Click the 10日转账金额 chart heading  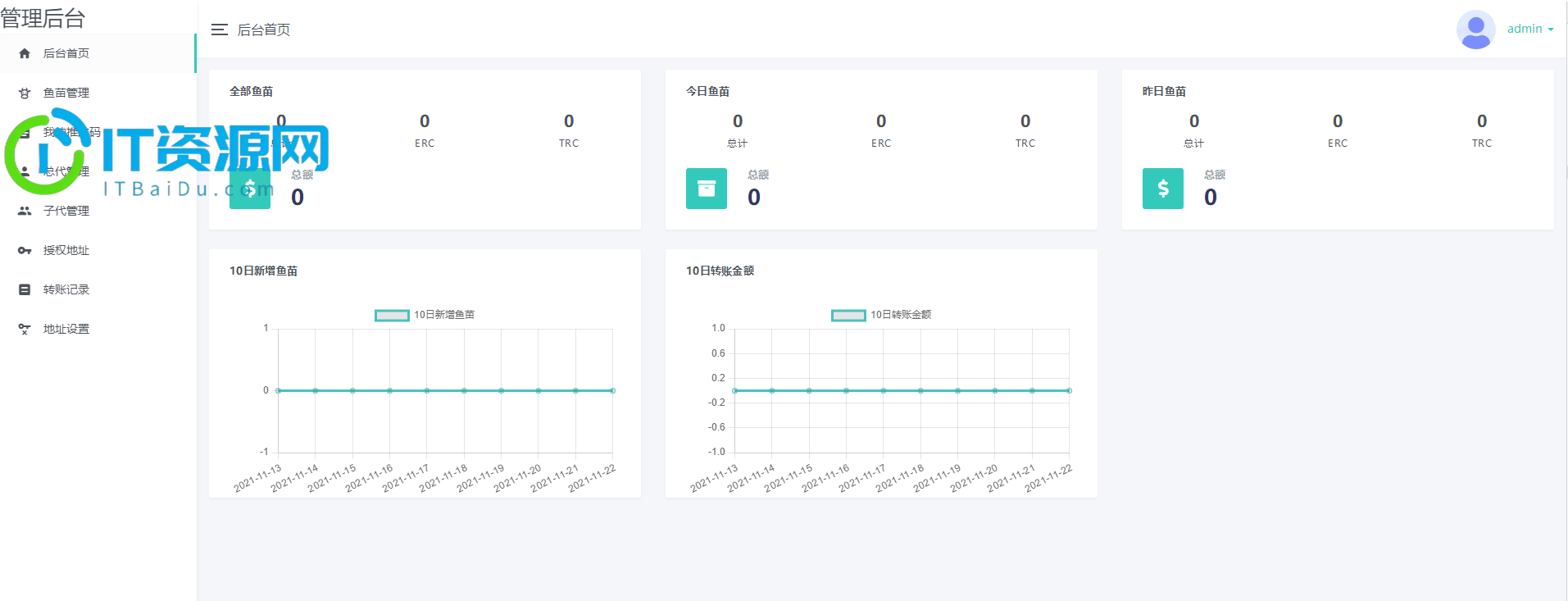point(720,271)
